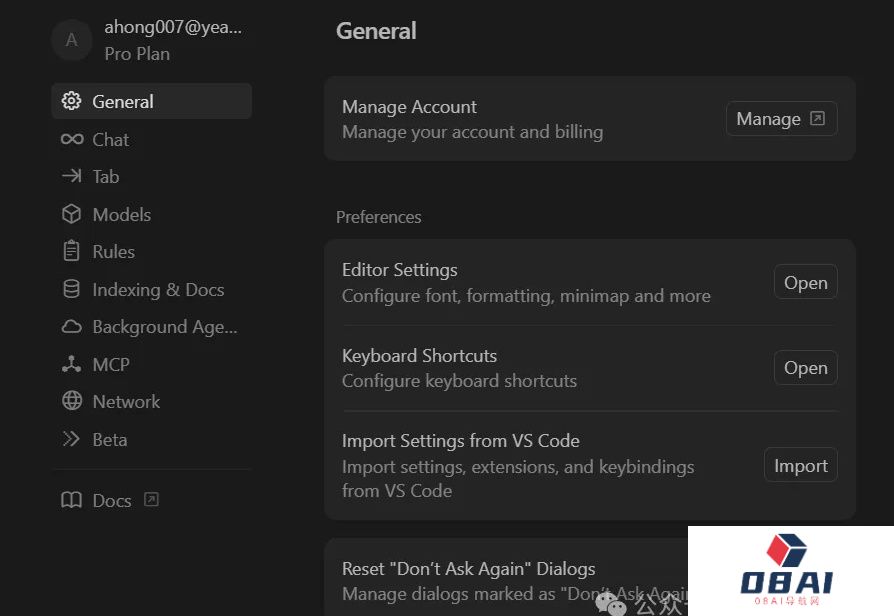The image size is (894, 616).
Task: Click the Rules clipboard icon
Action: pos(71,251)
